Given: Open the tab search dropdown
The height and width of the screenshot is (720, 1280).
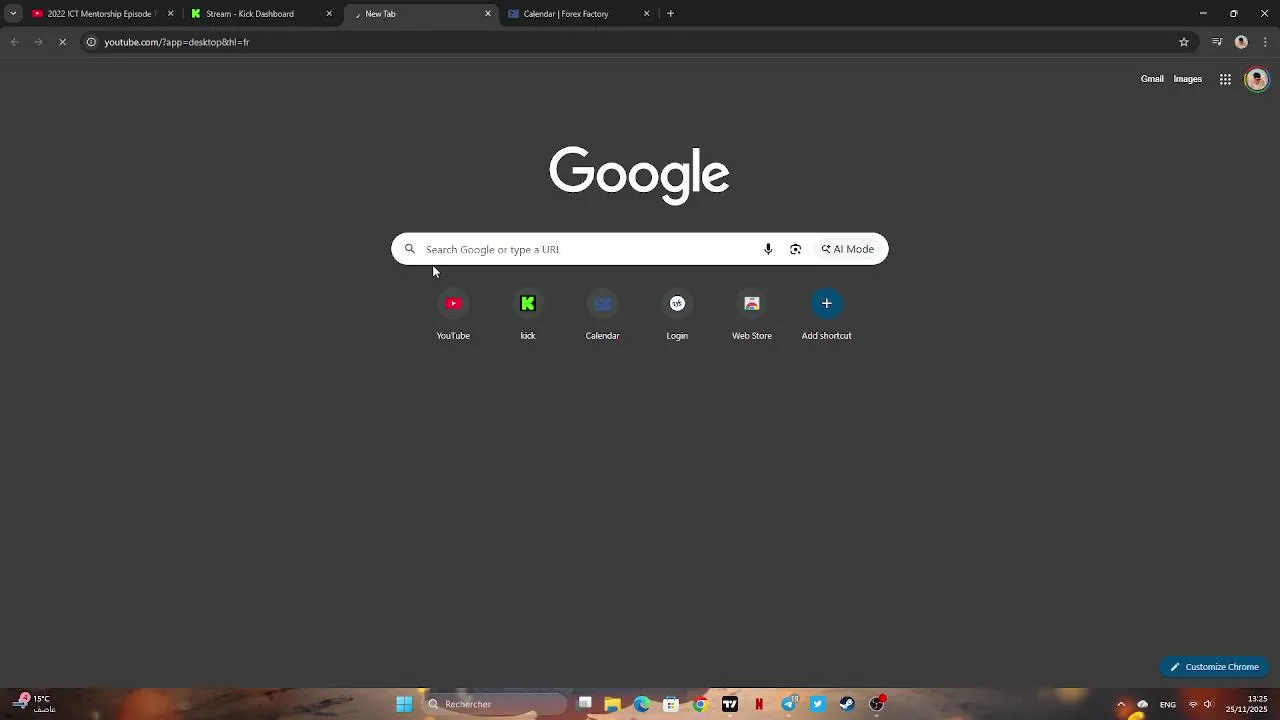Looking at the screenshot, I should click(13, 14).
